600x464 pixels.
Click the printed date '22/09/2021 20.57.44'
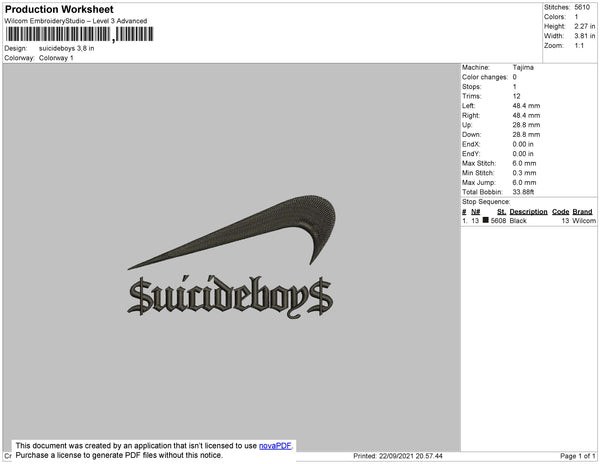tap(410, 456)
